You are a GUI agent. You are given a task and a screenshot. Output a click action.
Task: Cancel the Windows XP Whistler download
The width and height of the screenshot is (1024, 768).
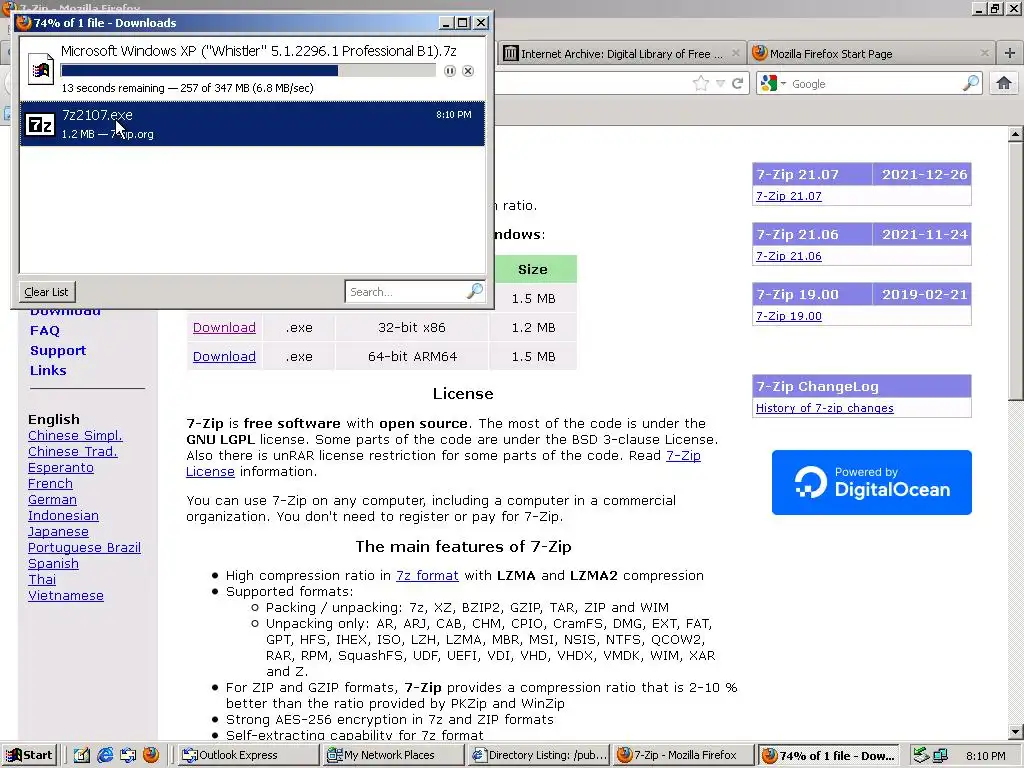(468, 71)
